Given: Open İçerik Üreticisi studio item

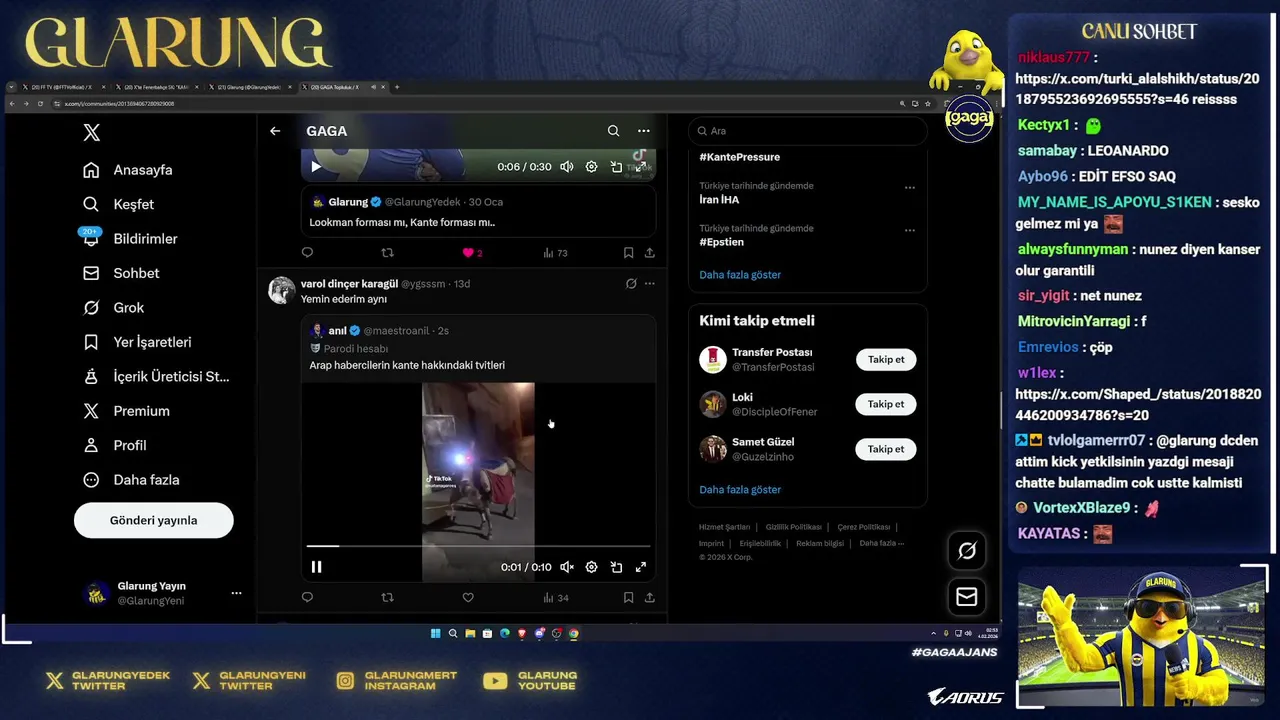Looking at the screenshot, I should tap(156, 377).
